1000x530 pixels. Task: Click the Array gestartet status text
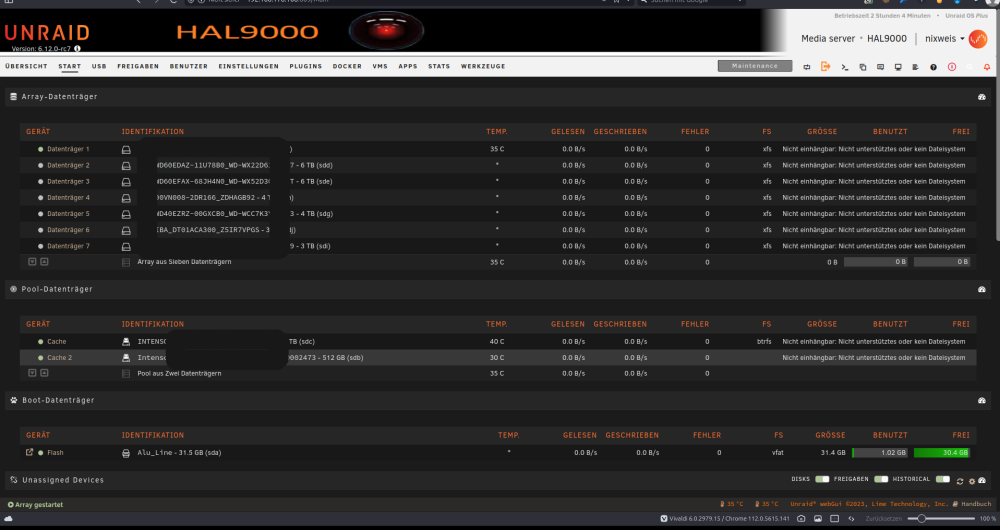[x=39, y=505]
